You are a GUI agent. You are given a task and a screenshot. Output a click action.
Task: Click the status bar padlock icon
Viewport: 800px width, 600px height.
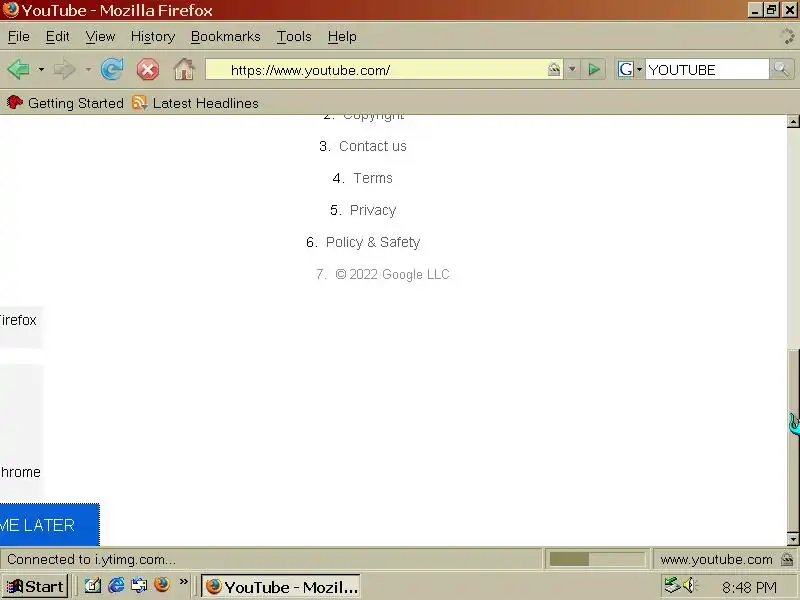tap(787, 559)
